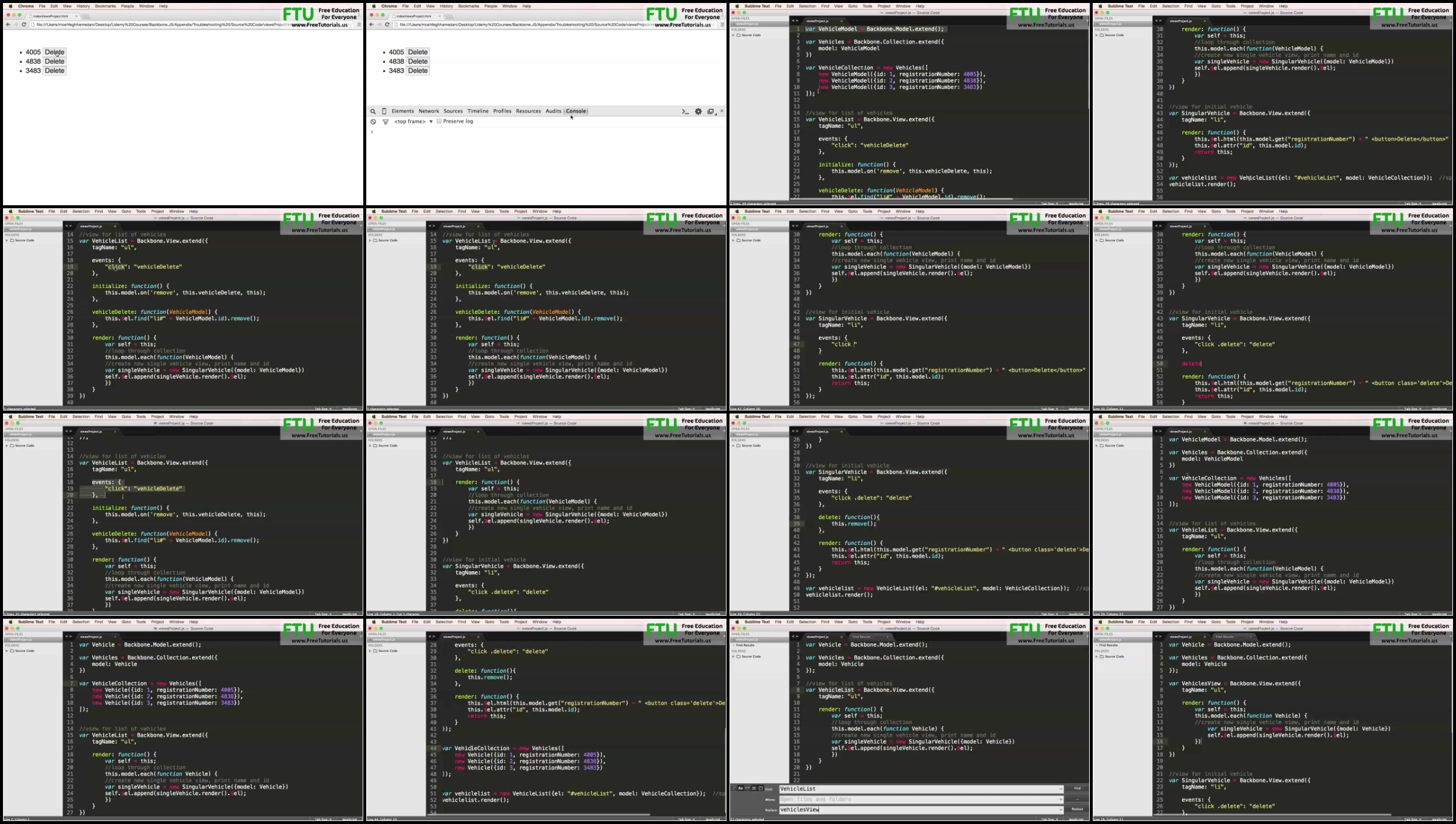Click the Replace button in find panel
This screenshot has height=824, width=1456.
click(x=1077, y=809)
